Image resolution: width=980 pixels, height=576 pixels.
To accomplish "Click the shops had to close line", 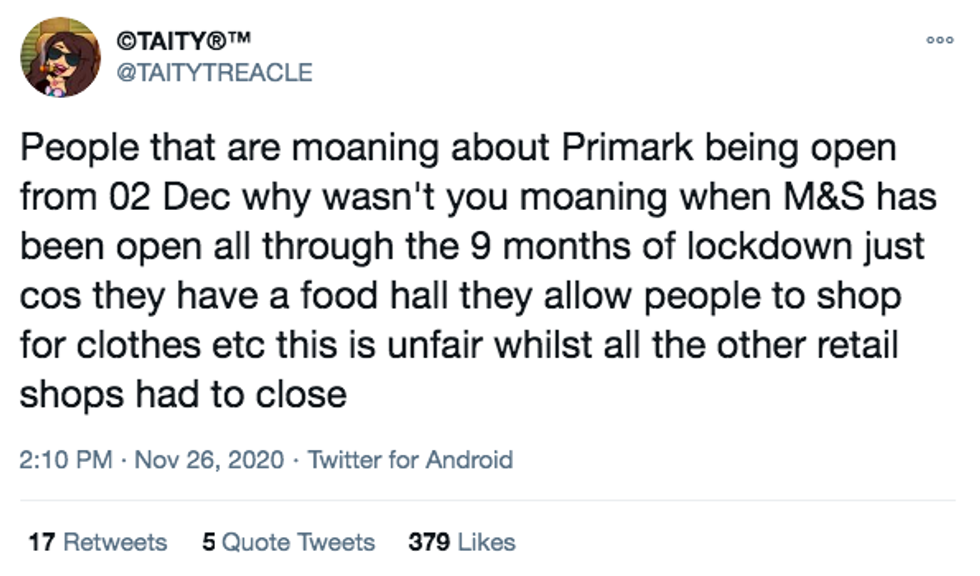I will point(183,392).
